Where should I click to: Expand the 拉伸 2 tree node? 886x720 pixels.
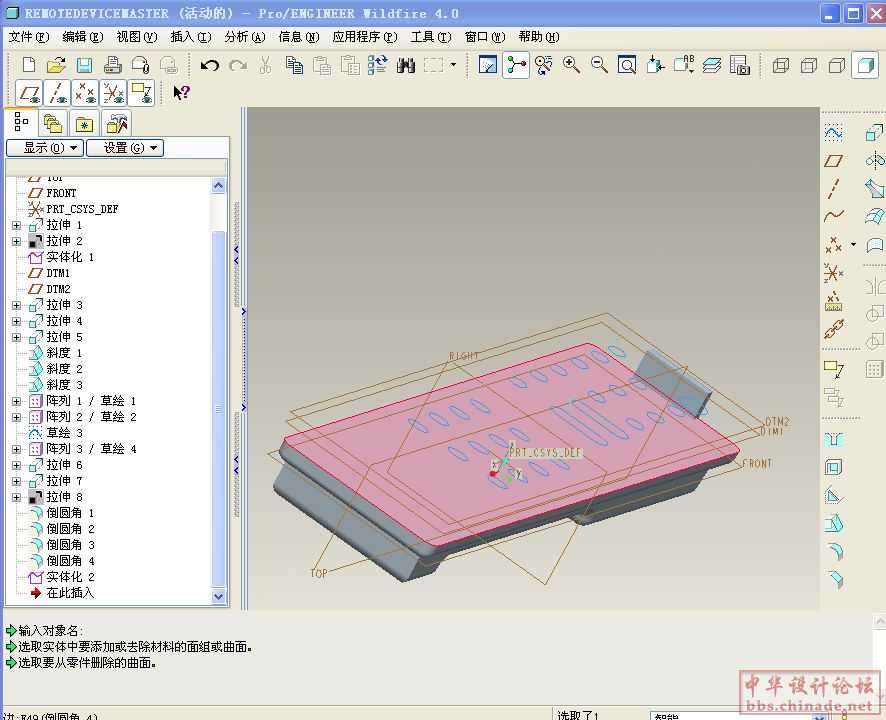pyautogui.click(x=16, y=241)
